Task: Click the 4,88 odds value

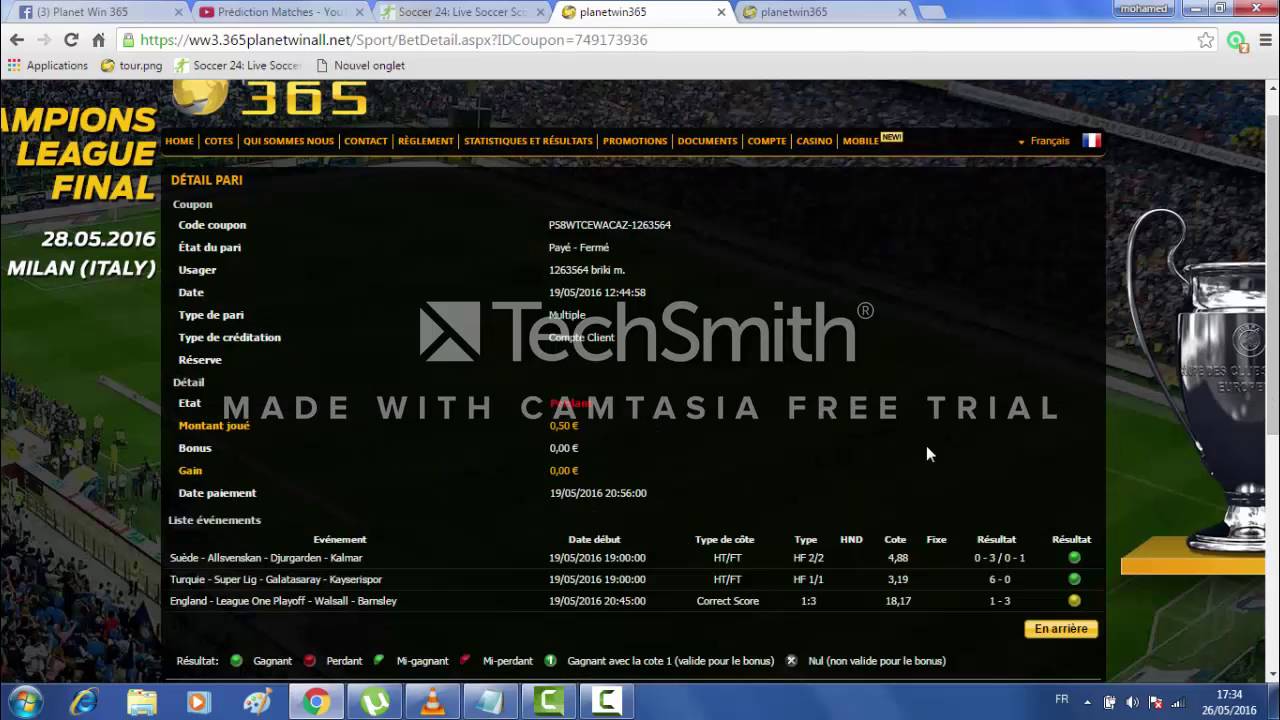Action: point(898,558)
